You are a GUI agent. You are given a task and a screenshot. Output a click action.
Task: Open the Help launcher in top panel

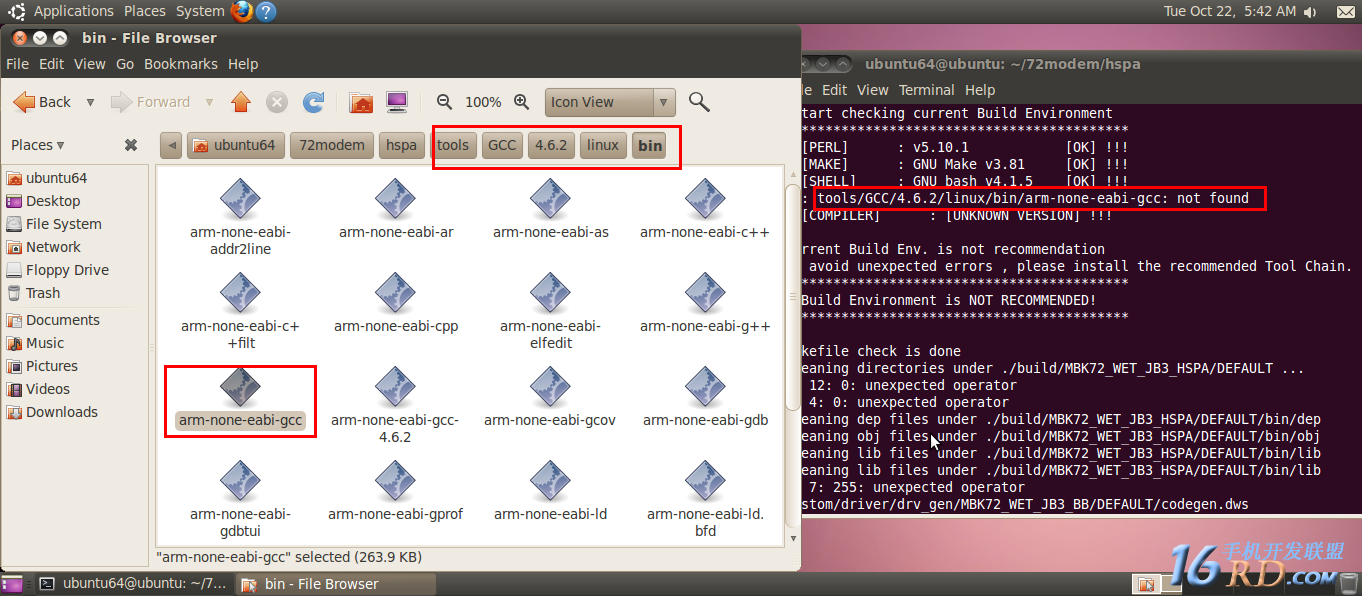266,11
